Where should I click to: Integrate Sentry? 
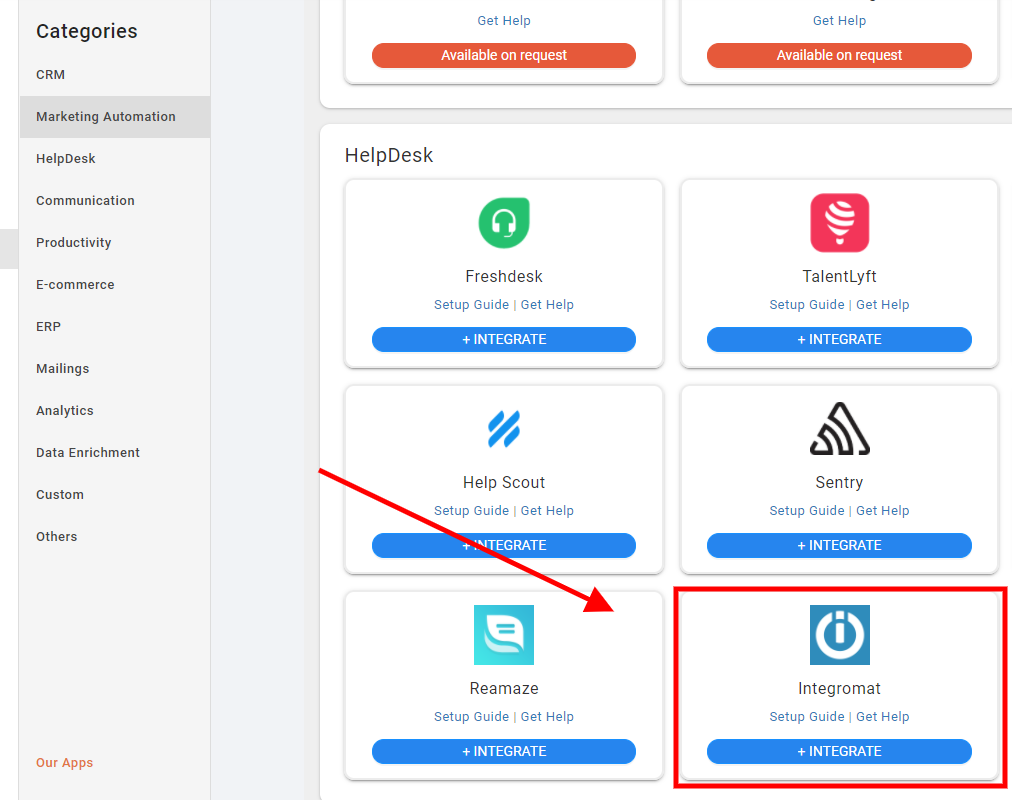pyautogui.click(x=840, y=545)
